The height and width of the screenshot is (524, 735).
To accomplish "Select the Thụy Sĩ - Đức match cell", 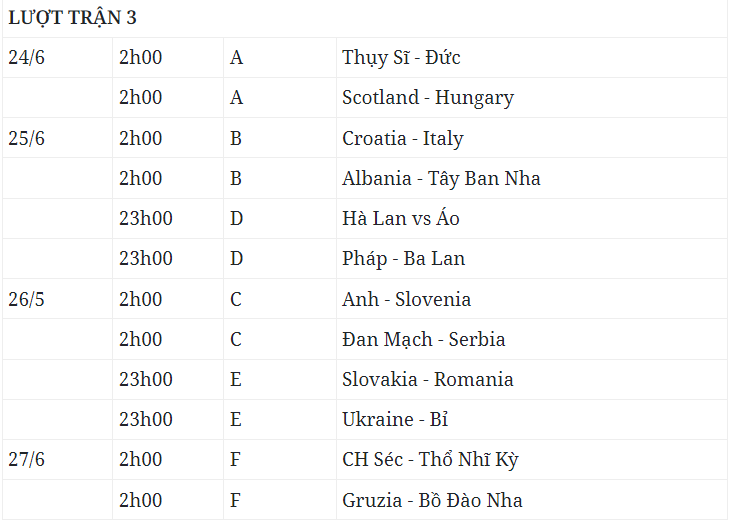I will (401, 58).
